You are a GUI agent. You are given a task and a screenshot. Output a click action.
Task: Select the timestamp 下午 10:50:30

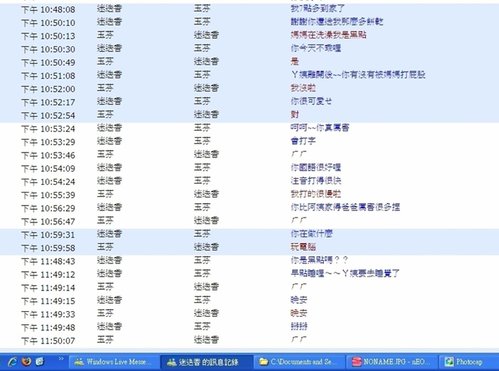[48, 50]
